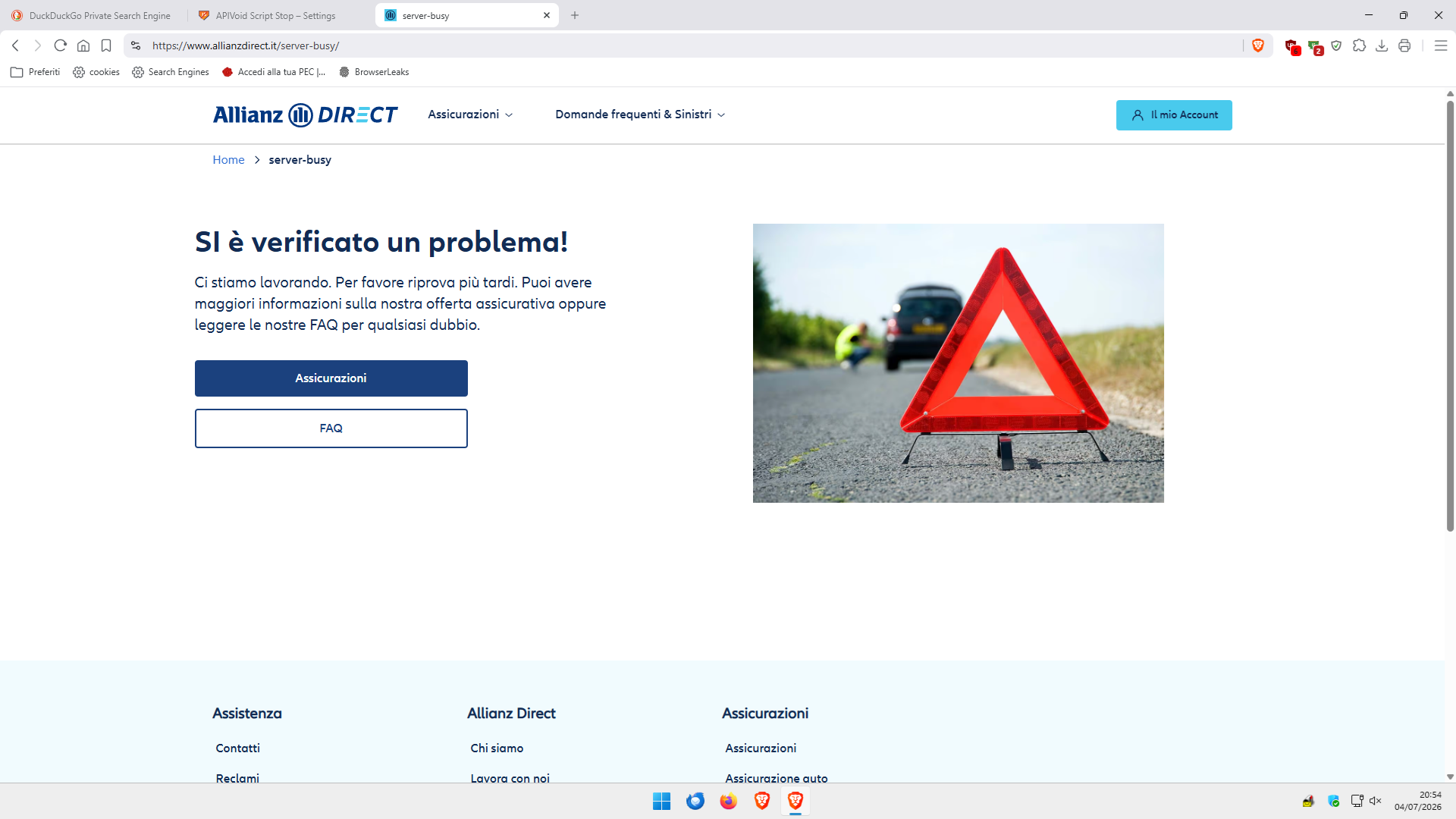Open Accedi alla tua PEC bookmark
Viewport: 1456px width, 819px height.
pos(274,72)
